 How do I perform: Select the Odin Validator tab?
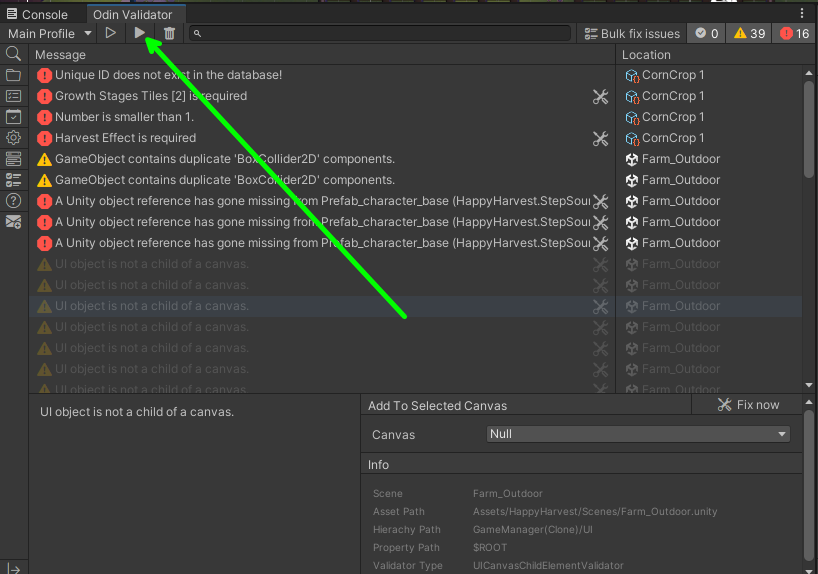pyautogui.click(x=132, y=14)
